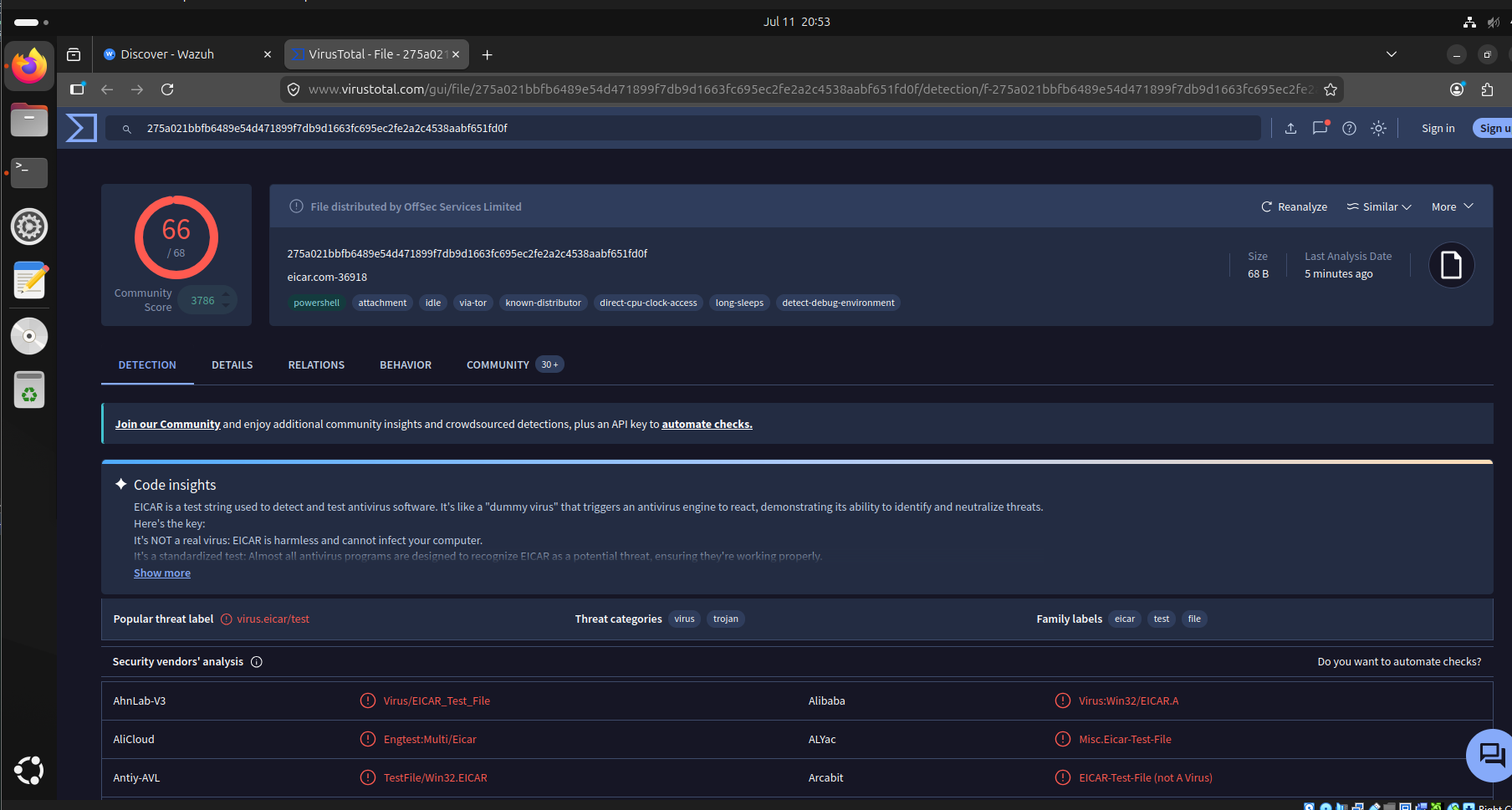Open the notifications chat icon in header
1512x810 pixels.
(1320, 128)
